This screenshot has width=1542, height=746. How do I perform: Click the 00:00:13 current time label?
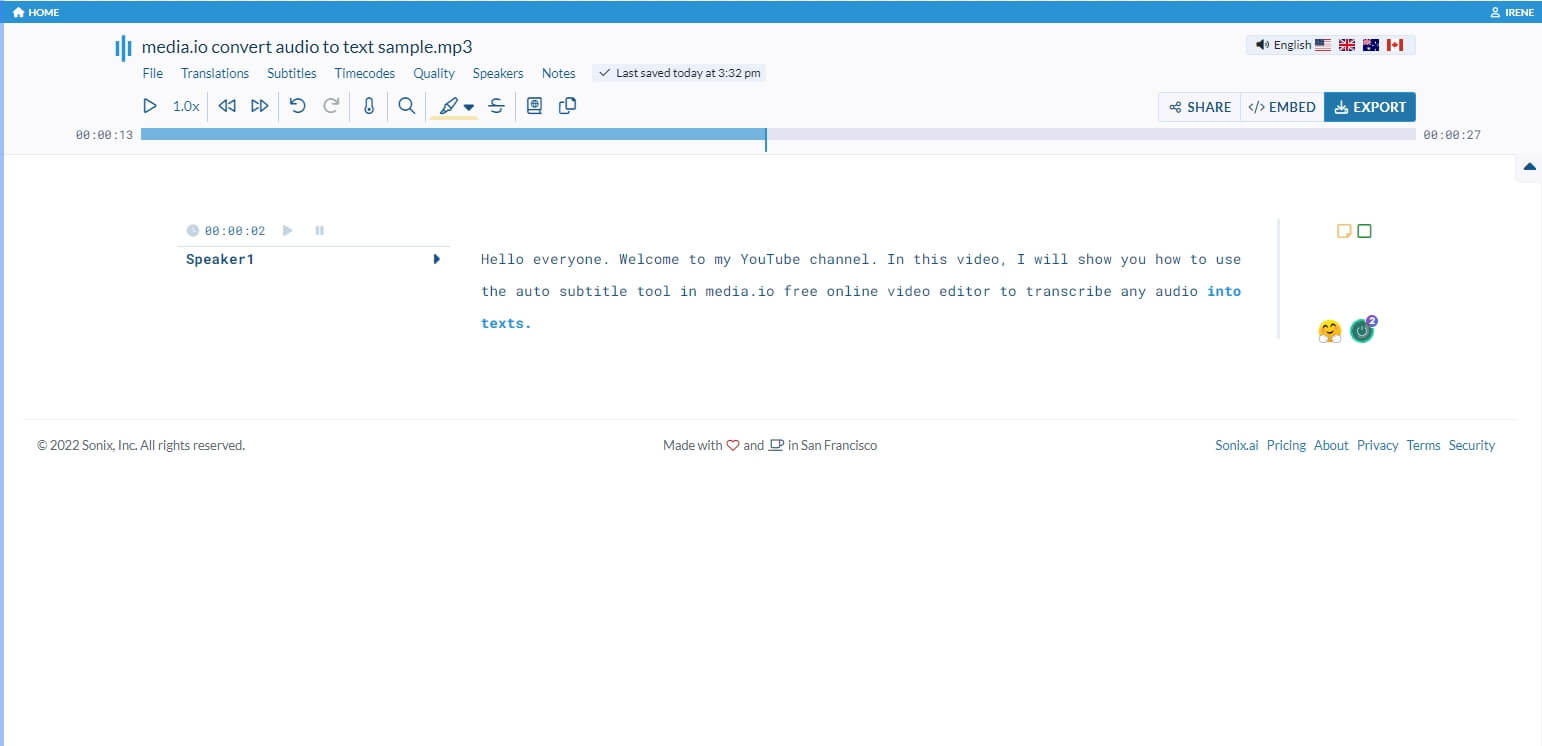104,134
